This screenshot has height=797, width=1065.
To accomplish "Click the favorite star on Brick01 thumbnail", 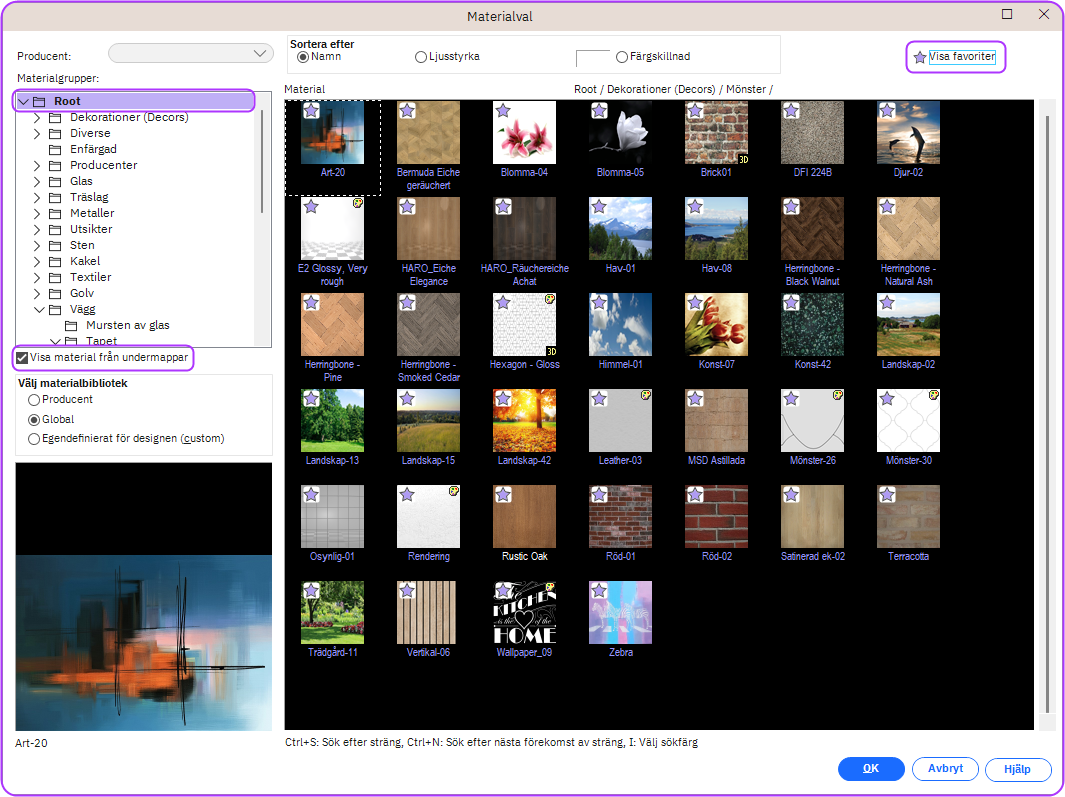I will click(695, 111).
